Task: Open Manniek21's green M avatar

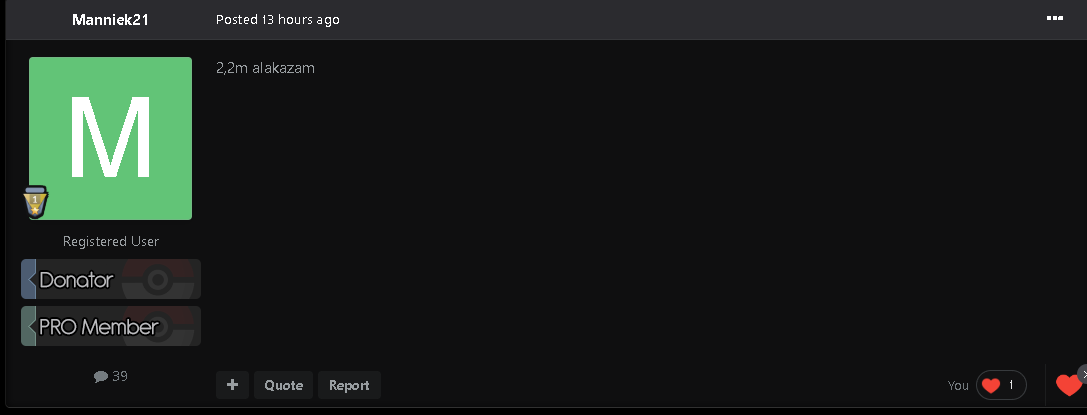Action: [x=110, y=139]
